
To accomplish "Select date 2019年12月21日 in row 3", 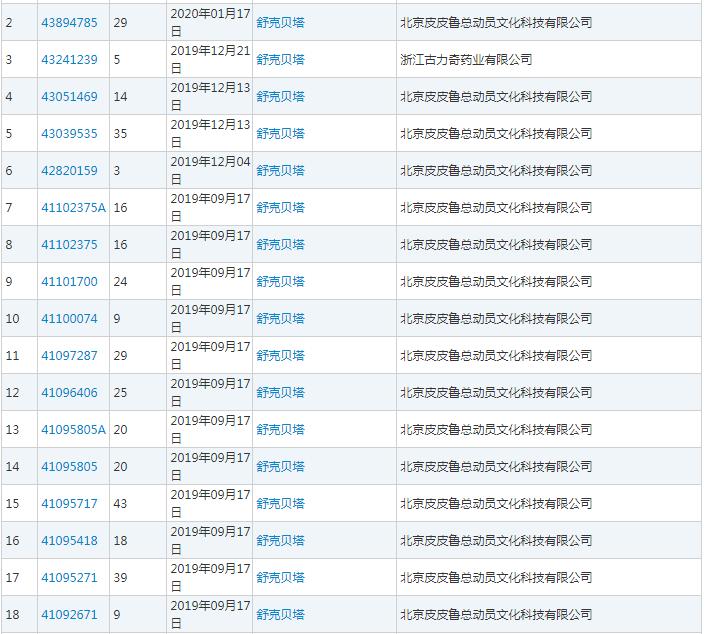I will click(x=210, y=59).
